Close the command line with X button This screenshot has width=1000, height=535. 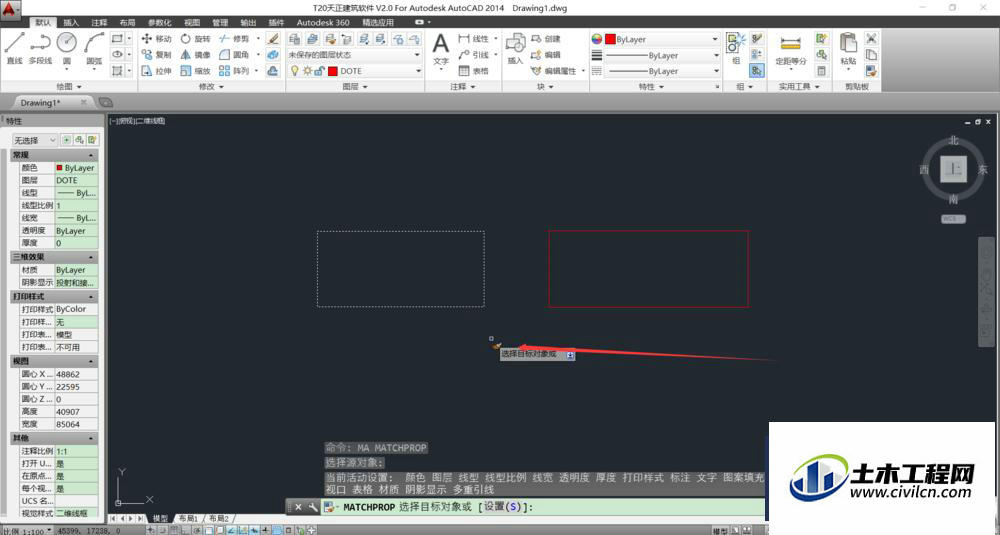coord(298,508)
